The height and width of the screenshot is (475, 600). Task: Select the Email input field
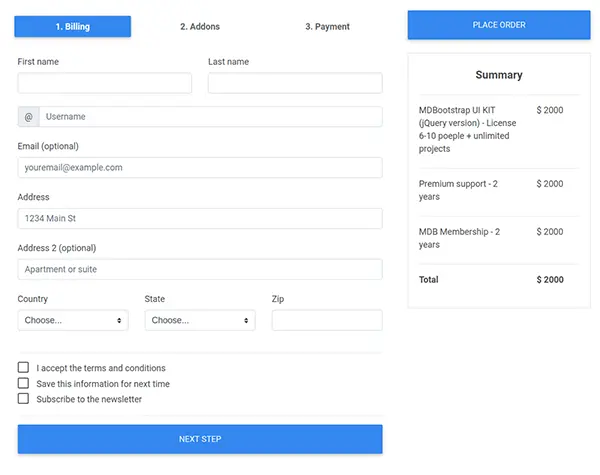200,168
